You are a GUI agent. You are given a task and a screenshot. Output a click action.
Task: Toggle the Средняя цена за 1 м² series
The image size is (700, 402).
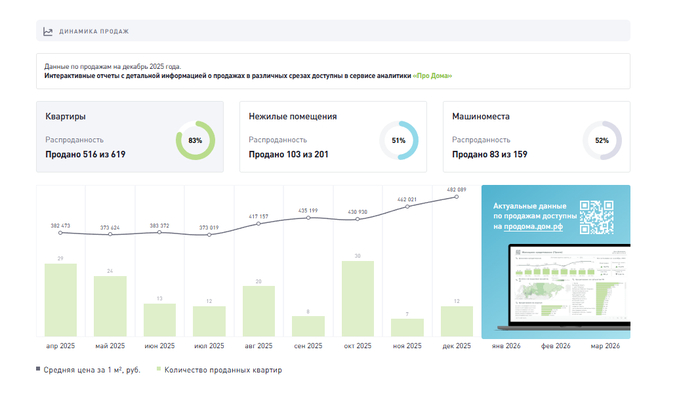[x=92, y=370]
